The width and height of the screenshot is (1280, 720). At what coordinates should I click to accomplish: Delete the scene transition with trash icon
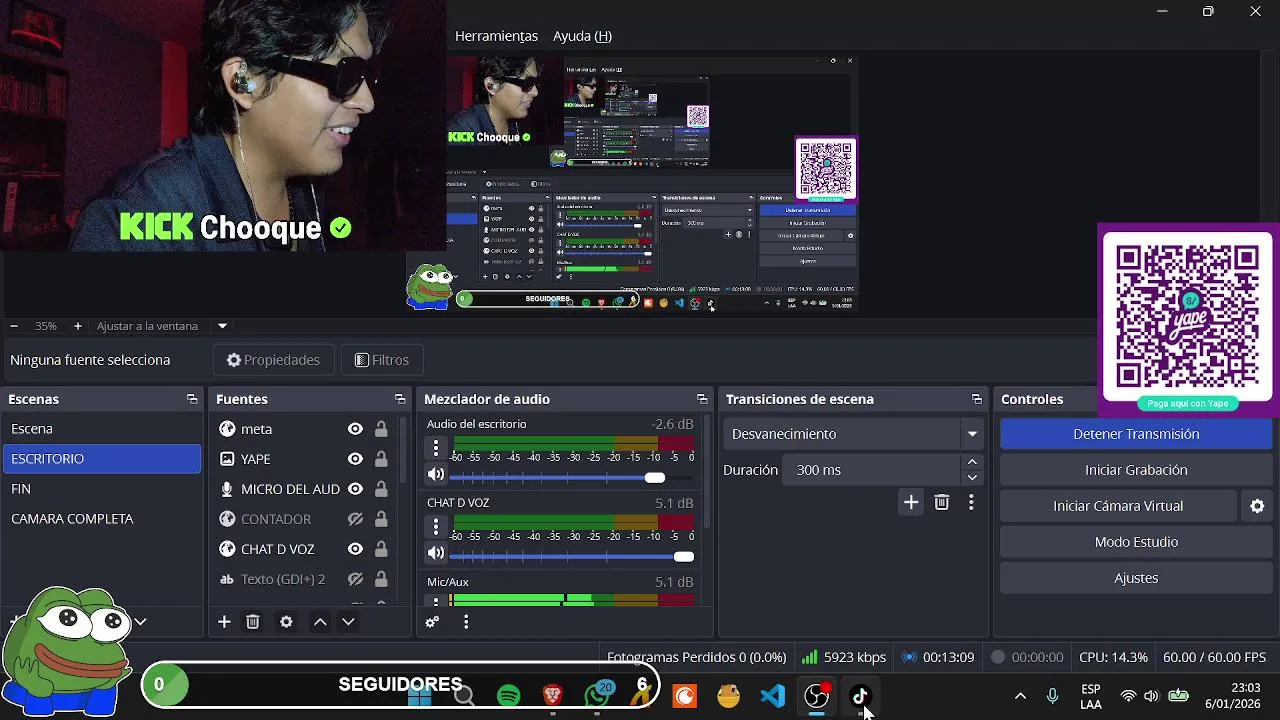[x=941, y=503]
